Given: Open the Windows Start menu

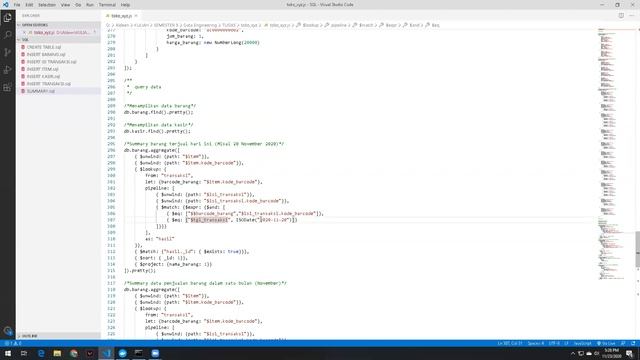Looking at the screenshot, I should [x=8, y=353].
